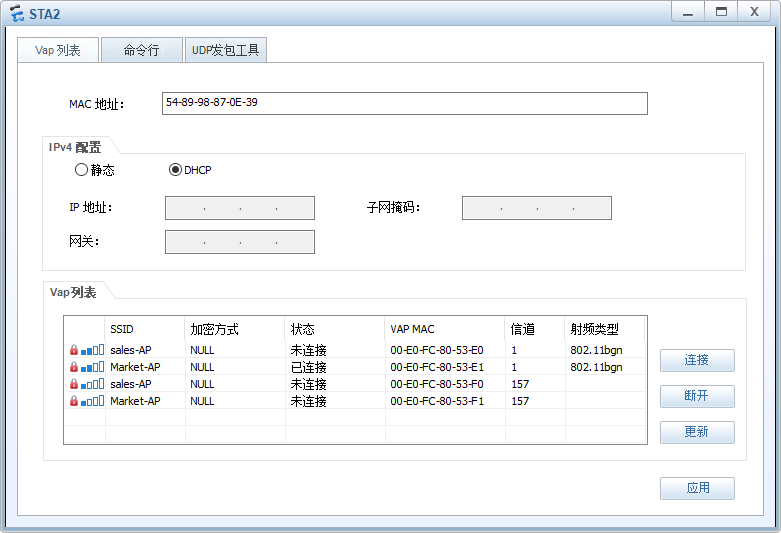Click the 信道 channel column header

click(535, 329)
